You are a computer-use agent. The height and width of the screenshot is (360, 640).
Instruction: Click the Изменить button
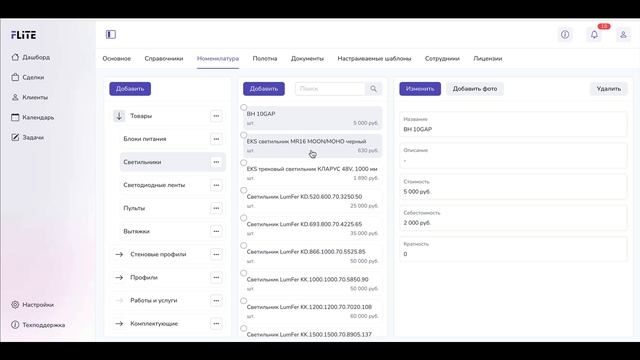[x=420, y=89]
